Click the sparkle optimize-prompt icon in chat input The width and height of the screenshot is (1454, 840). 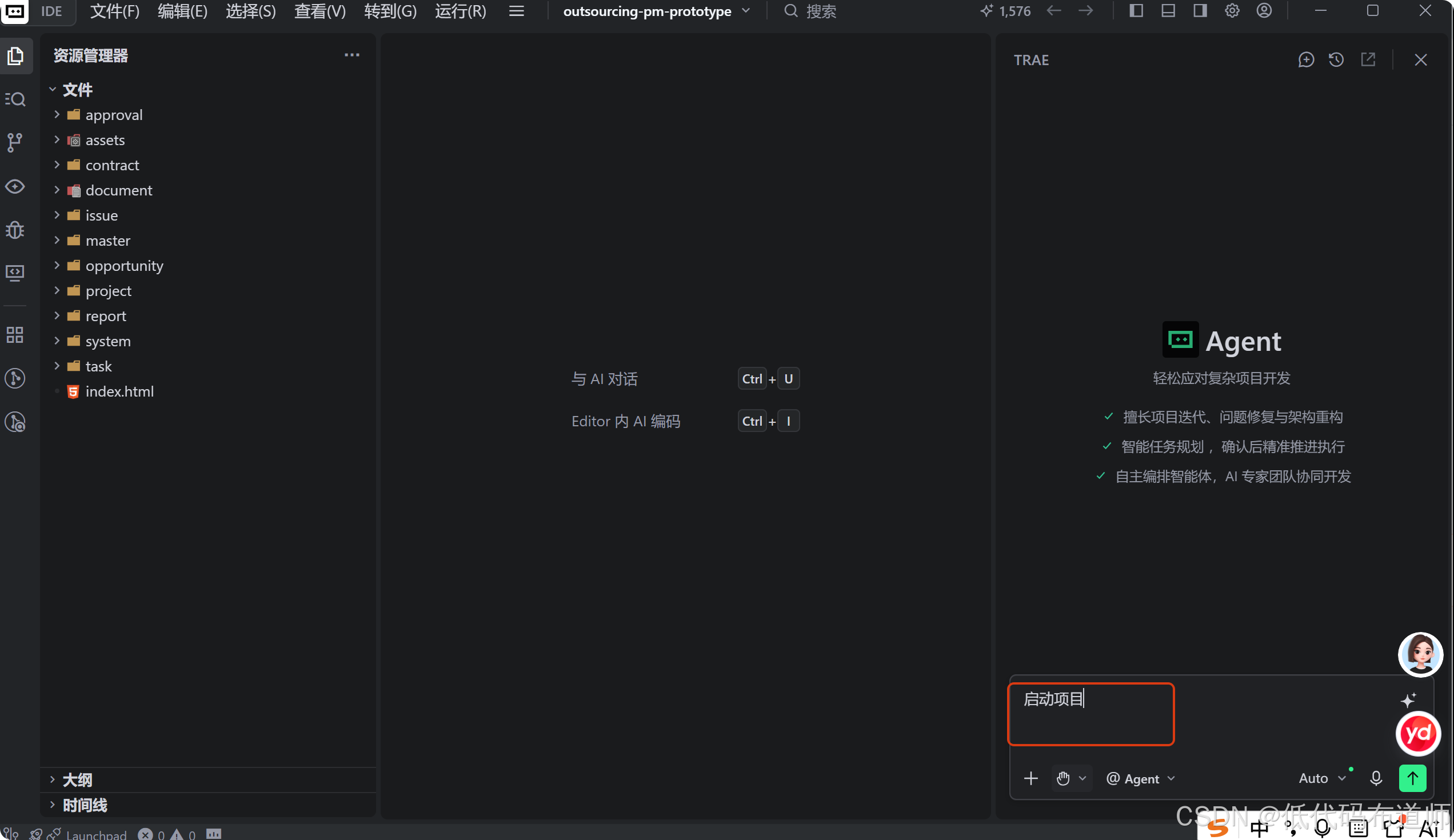click(x=1408, y=700)
